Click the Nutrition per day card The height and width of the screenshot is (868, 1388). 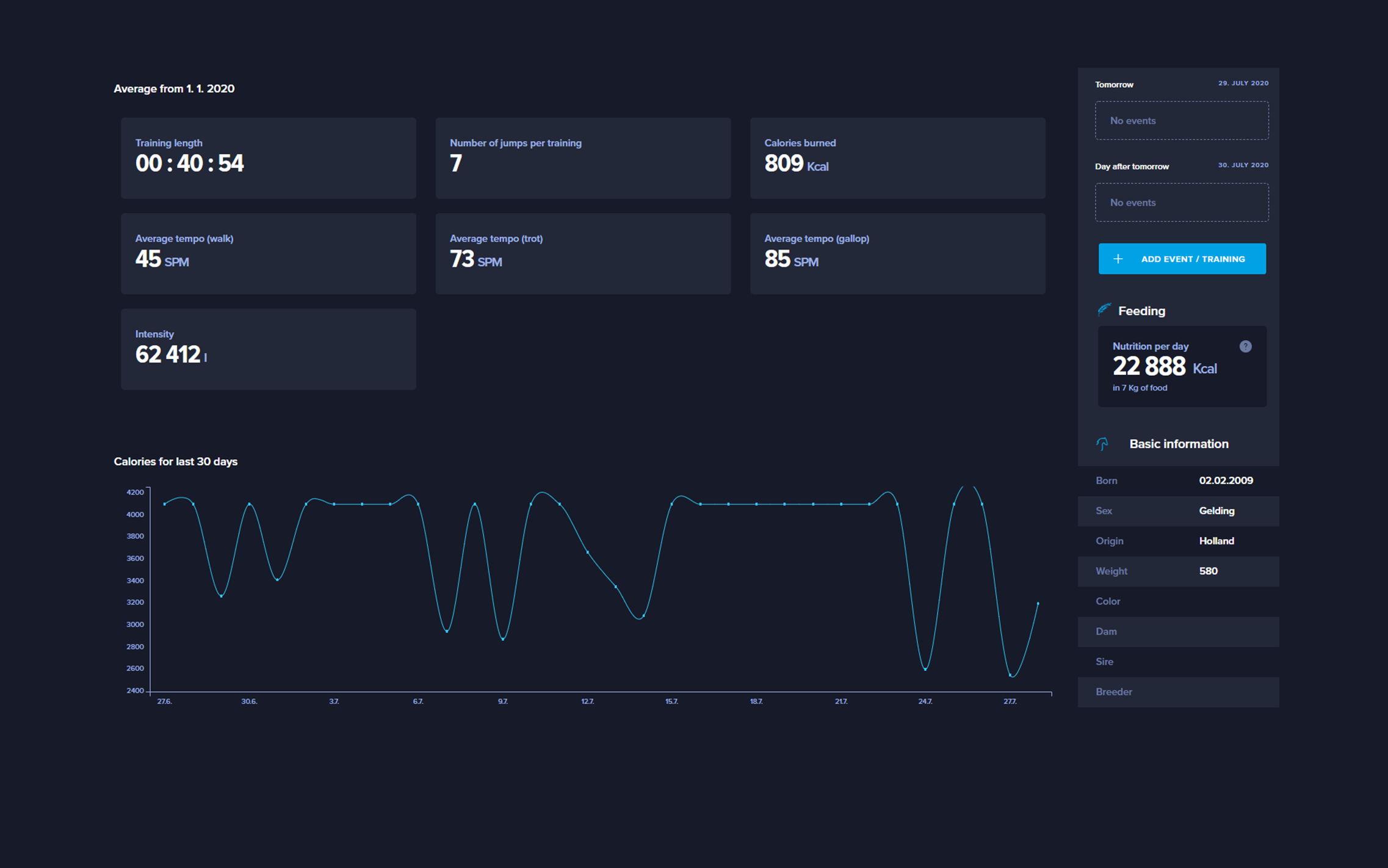pos(1181,366)
